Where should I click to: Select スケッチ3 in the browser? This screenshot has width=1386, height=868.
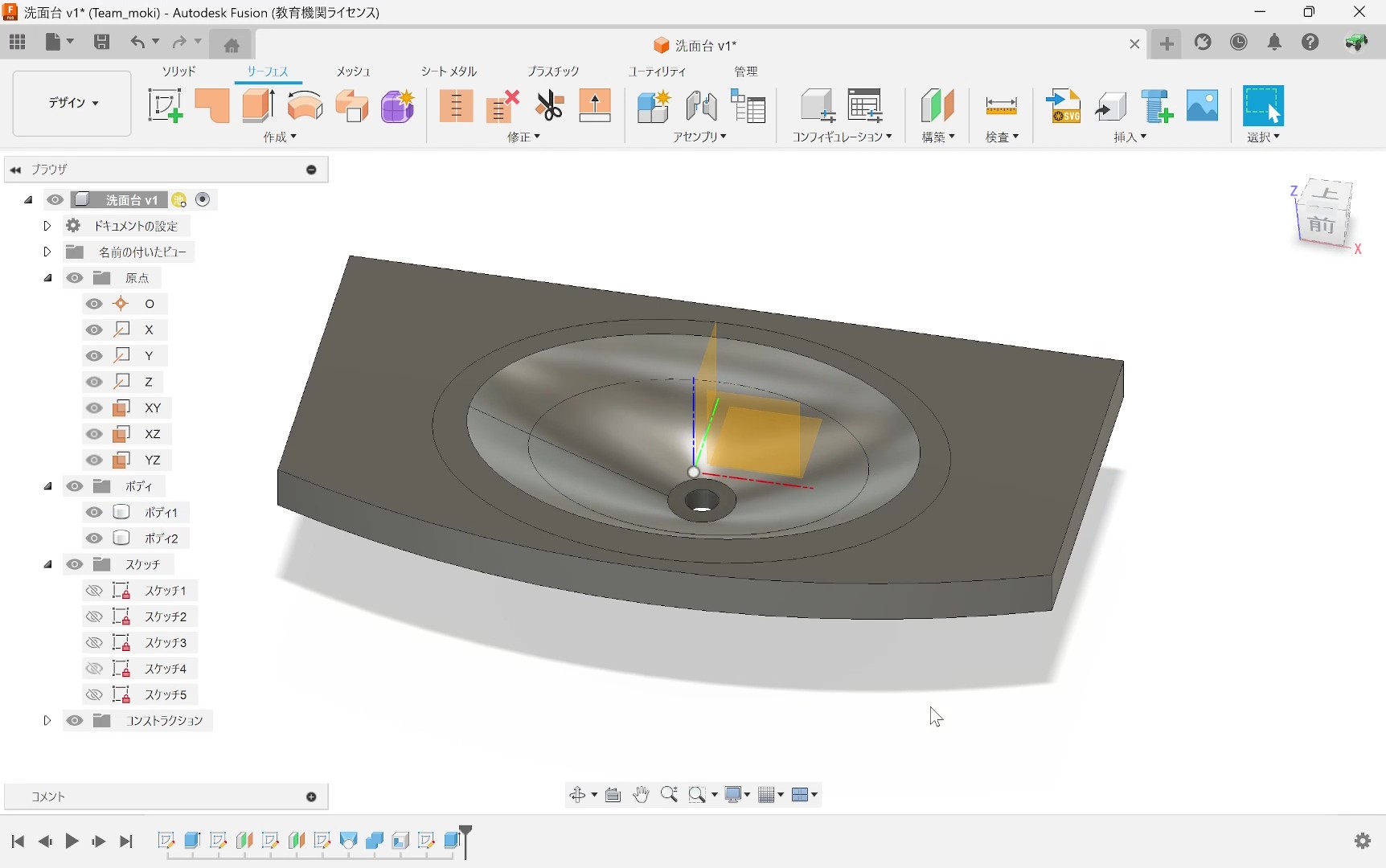(166, 643)
